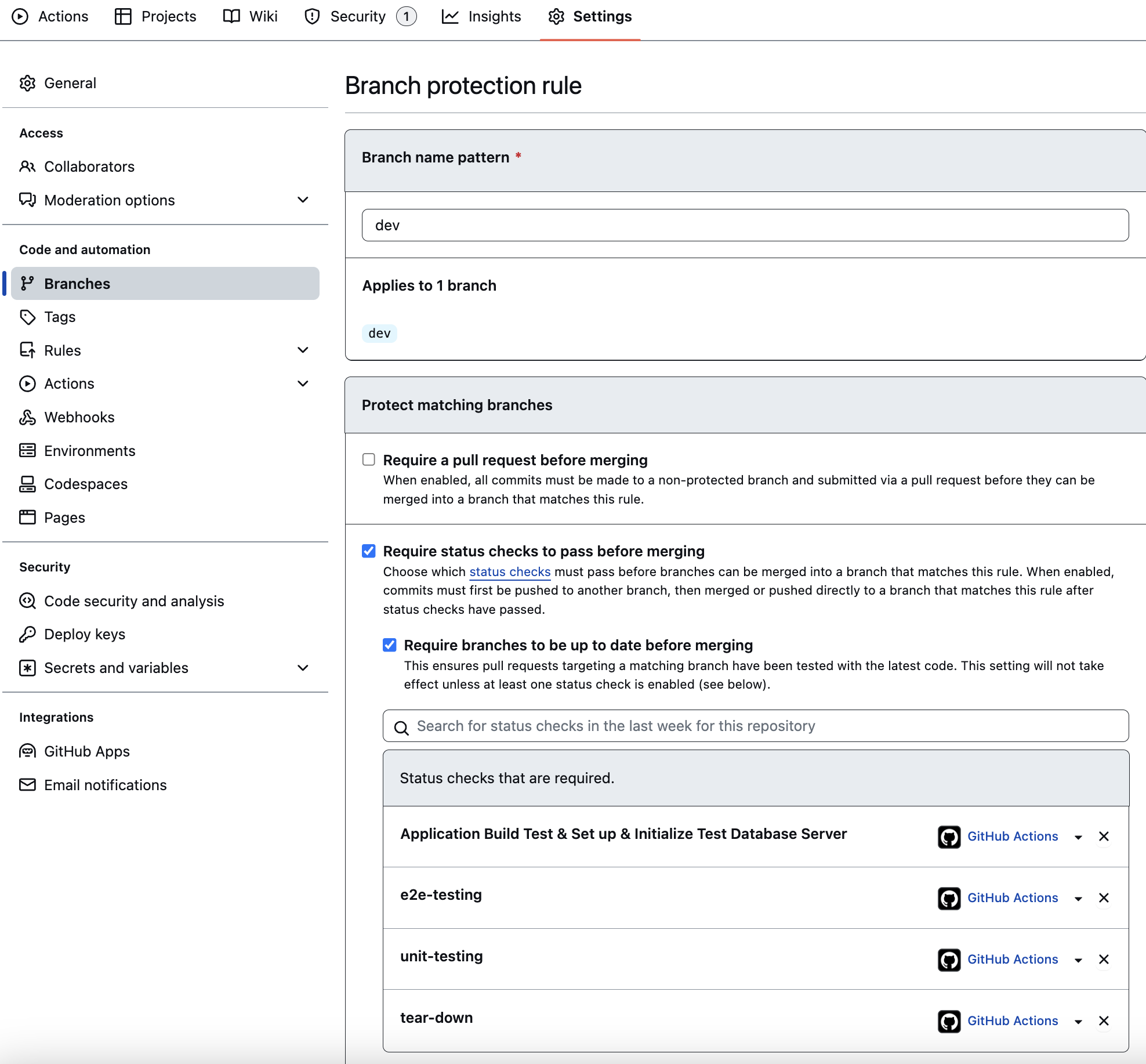Follow the status checks hyperlink
The width and height of the screenshot is (1146, 1064).
pos(510,571)
